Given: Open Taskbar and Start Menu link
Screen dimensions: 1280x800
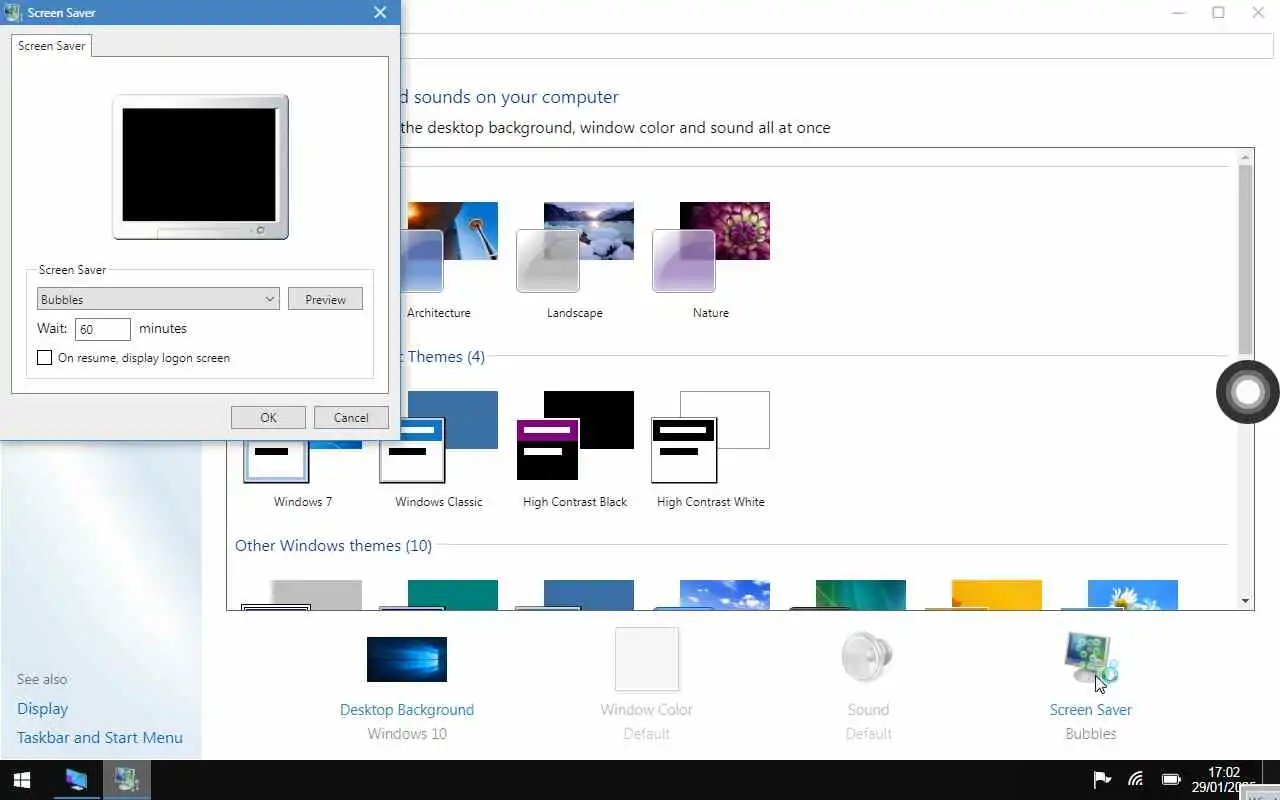Looking at the screenshot, I should [x=100, y=737].
